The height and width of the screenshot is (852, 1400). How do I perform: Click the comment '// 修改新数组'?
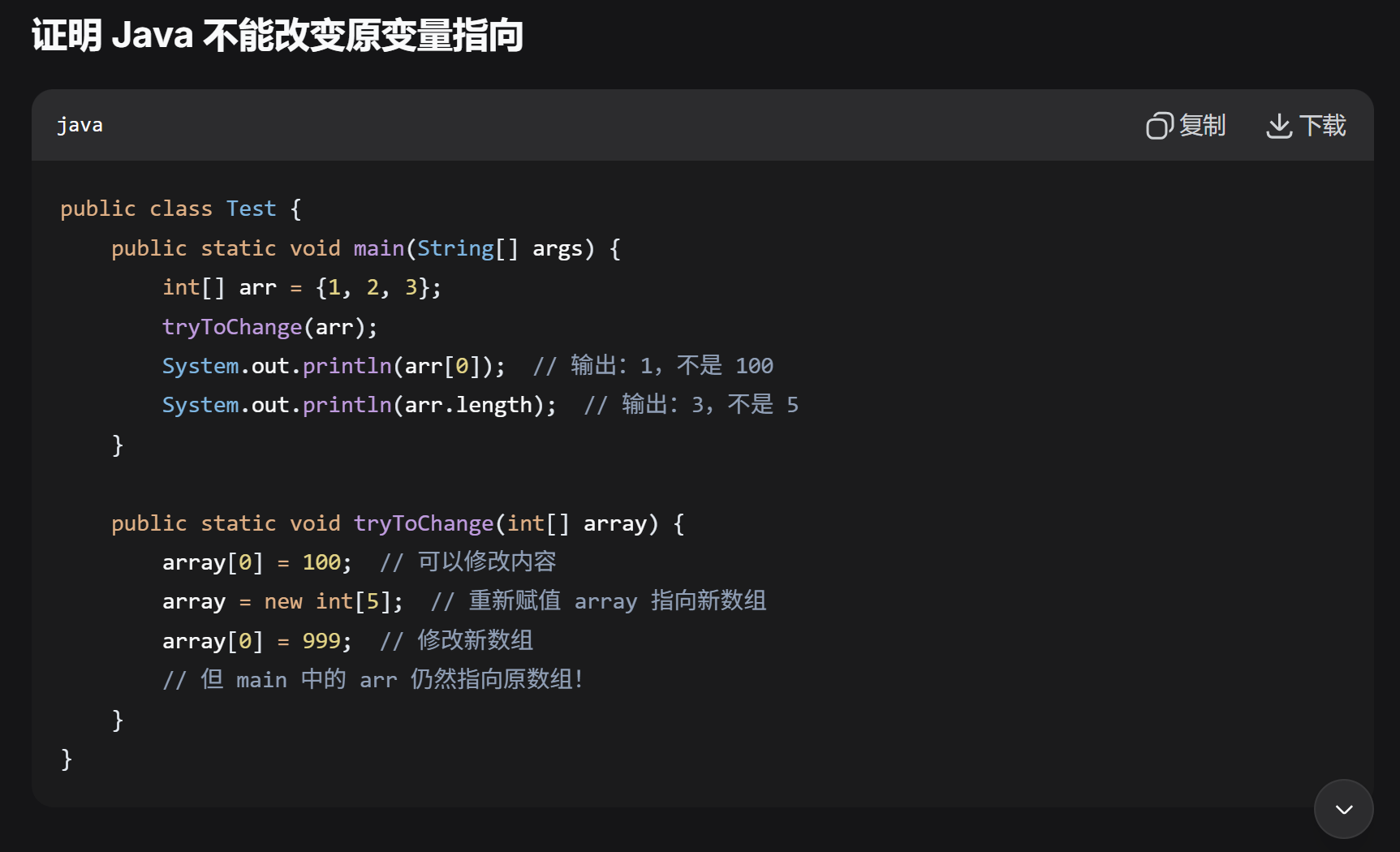[457, 641]
